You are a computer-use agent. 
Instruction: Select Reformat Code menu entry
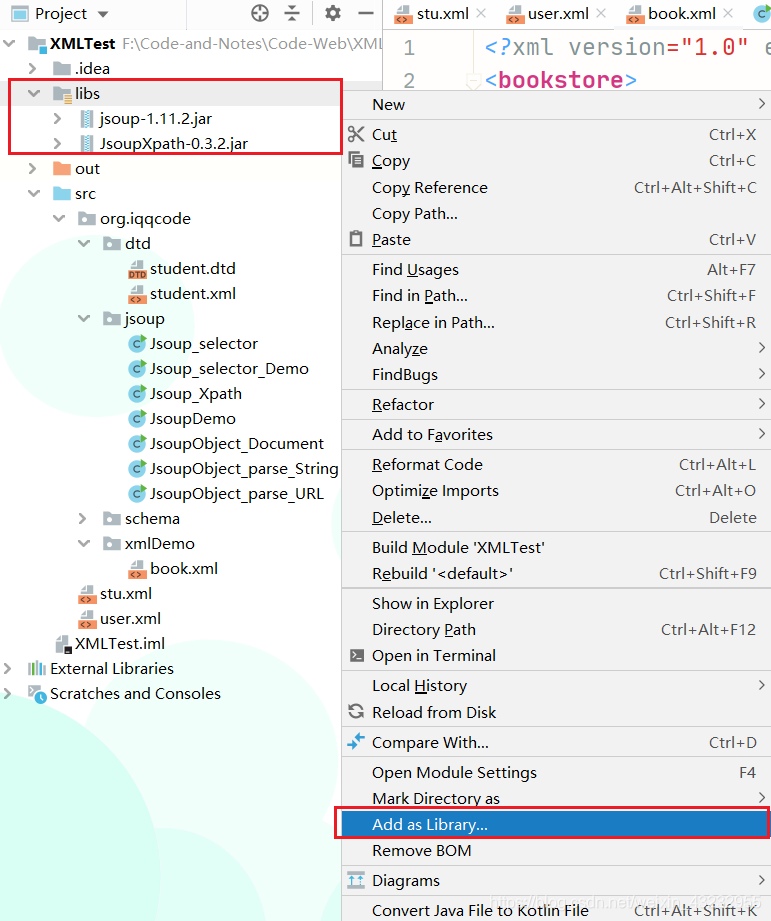pos(556,465)
